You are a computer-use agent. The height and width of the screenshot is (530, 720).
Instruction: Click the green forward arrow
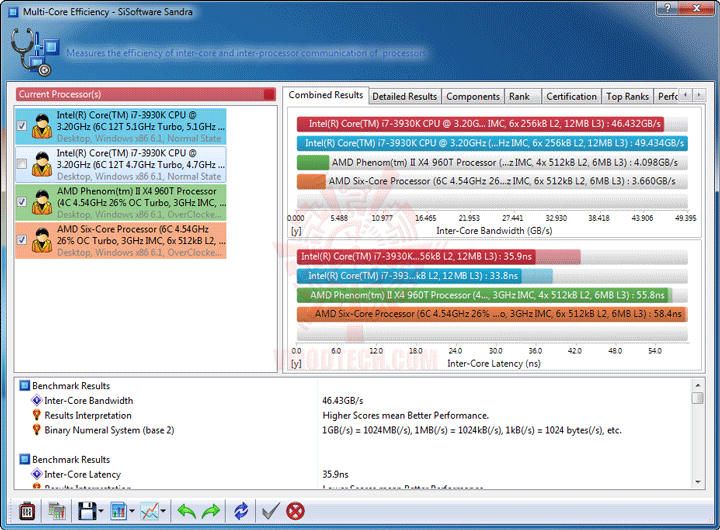[x=211, y=511]
